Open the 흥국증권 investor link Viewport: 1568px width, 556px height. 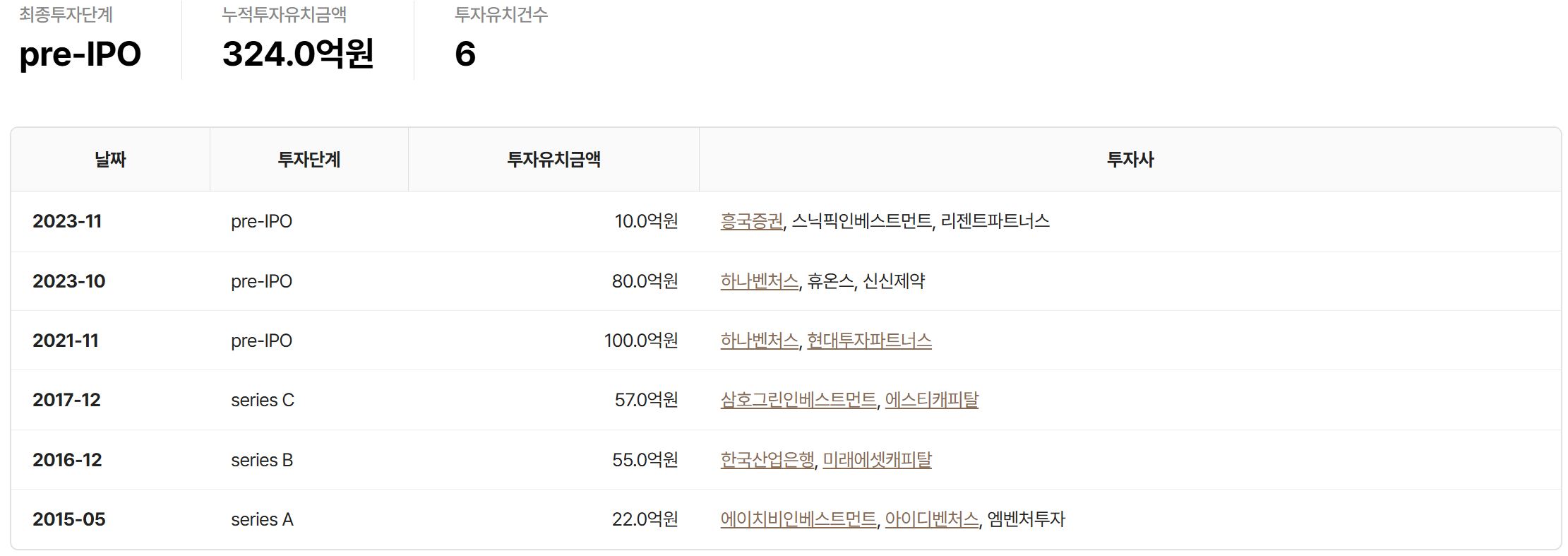click(751, 221)
